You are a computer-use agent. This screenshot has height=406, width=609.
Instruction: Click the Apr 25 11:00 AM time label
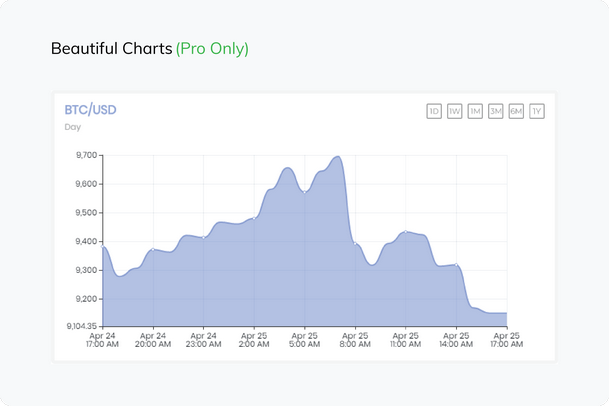pos(405,340)
